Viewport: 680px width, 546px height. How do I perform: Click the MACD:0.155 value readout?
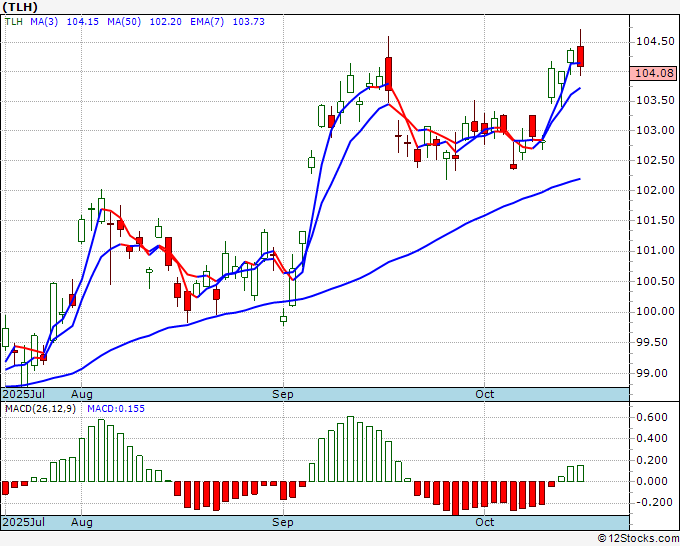point(116,409)
